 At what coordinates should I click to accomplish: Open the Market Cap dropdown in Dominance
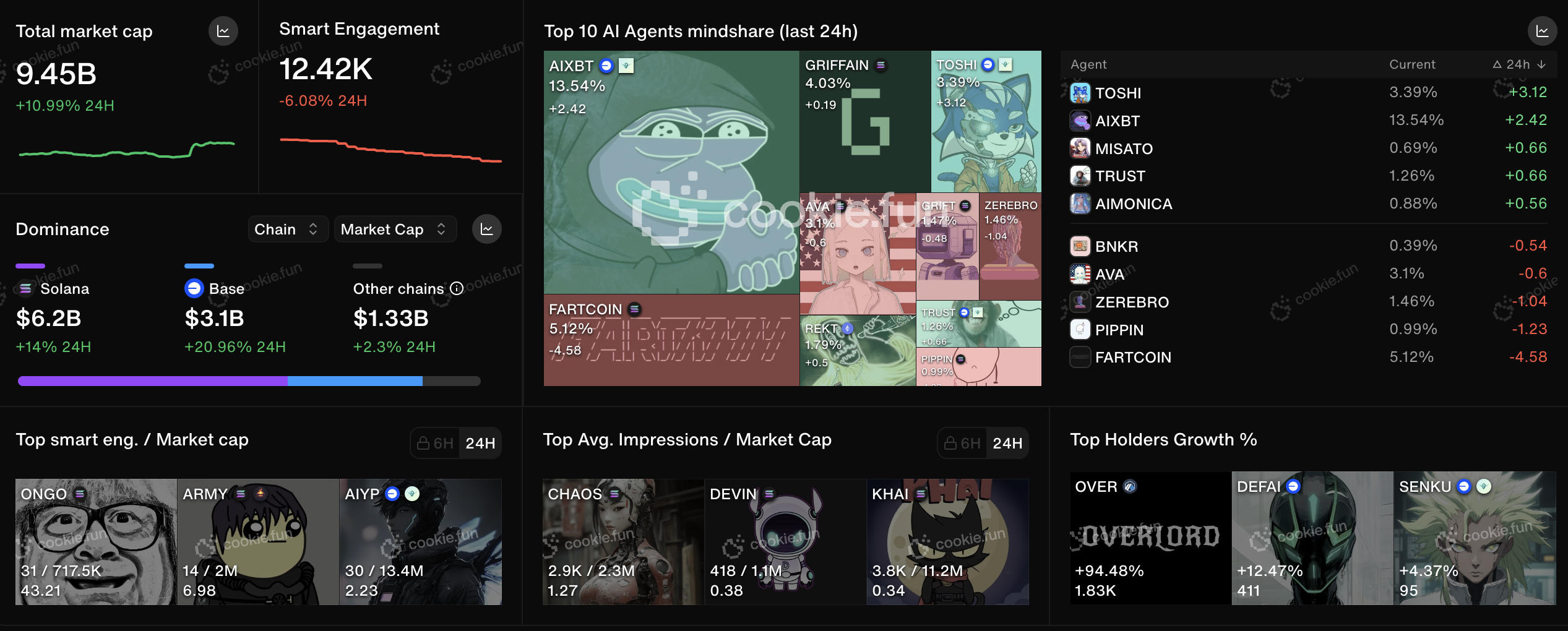point(395,229)
